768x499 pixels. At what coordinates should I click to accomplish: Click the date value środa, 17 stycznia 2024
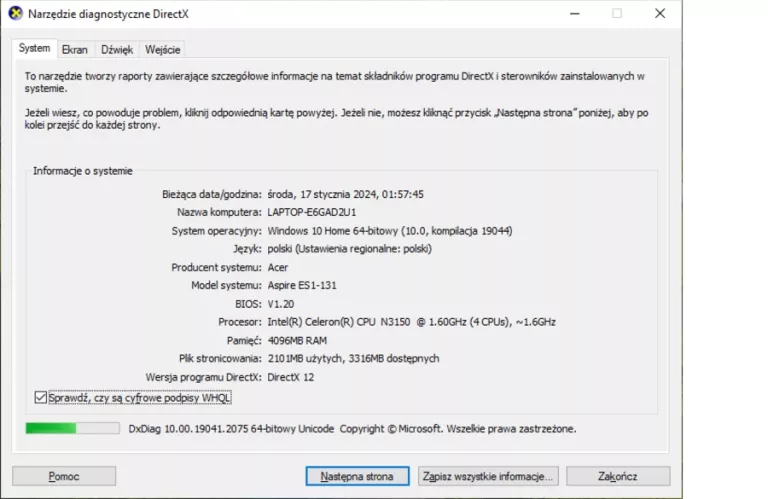click(345, 194)
